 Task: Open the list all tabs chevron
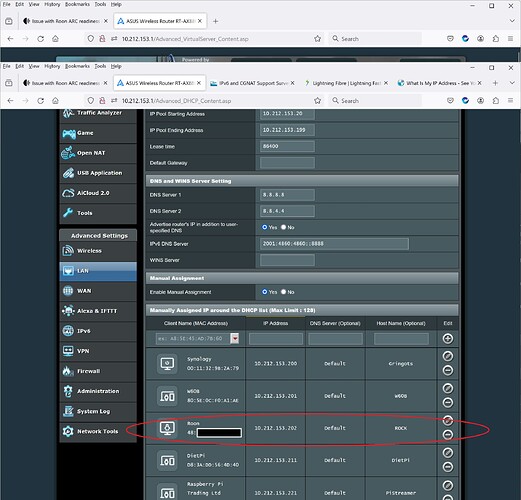(512, 83)
